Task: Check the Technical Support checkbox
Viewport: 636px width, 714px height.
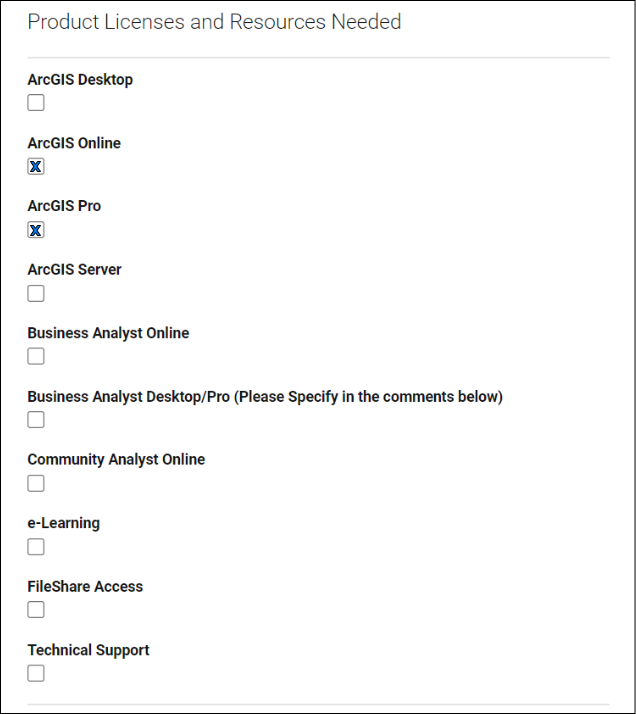Action: point(36,673)
